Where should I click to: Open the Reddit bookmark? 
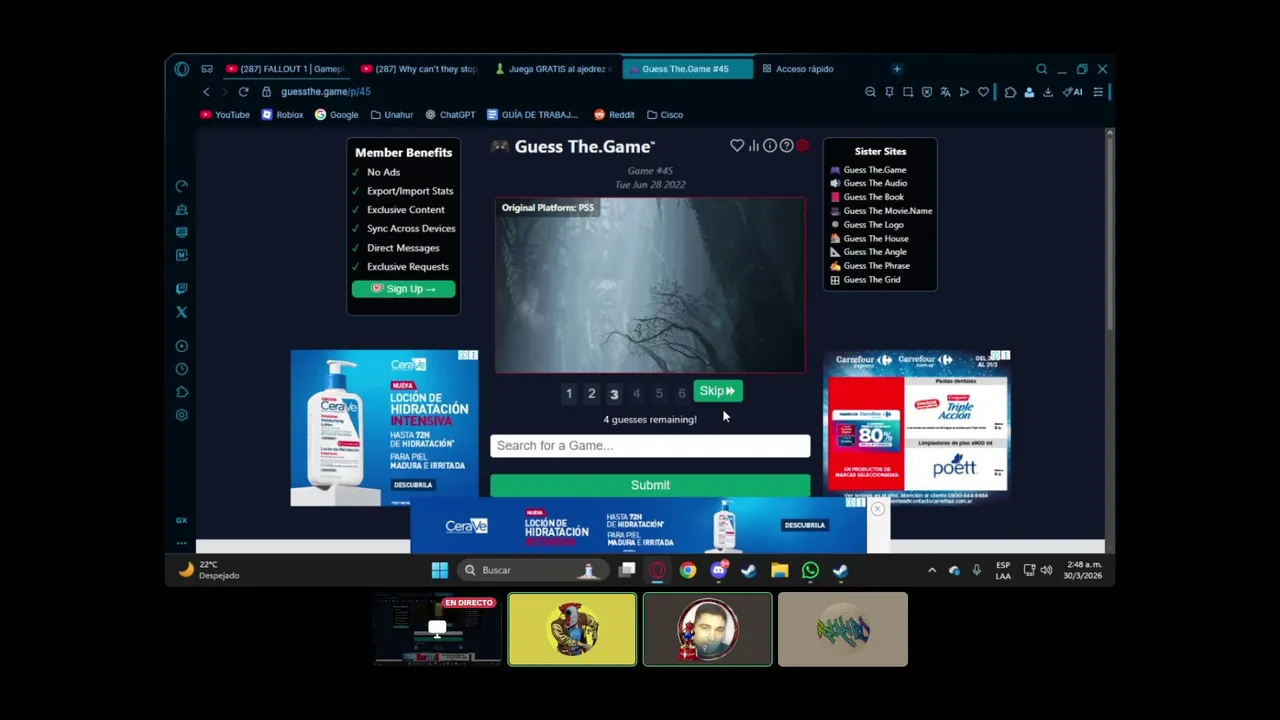[x=614, y=115]
